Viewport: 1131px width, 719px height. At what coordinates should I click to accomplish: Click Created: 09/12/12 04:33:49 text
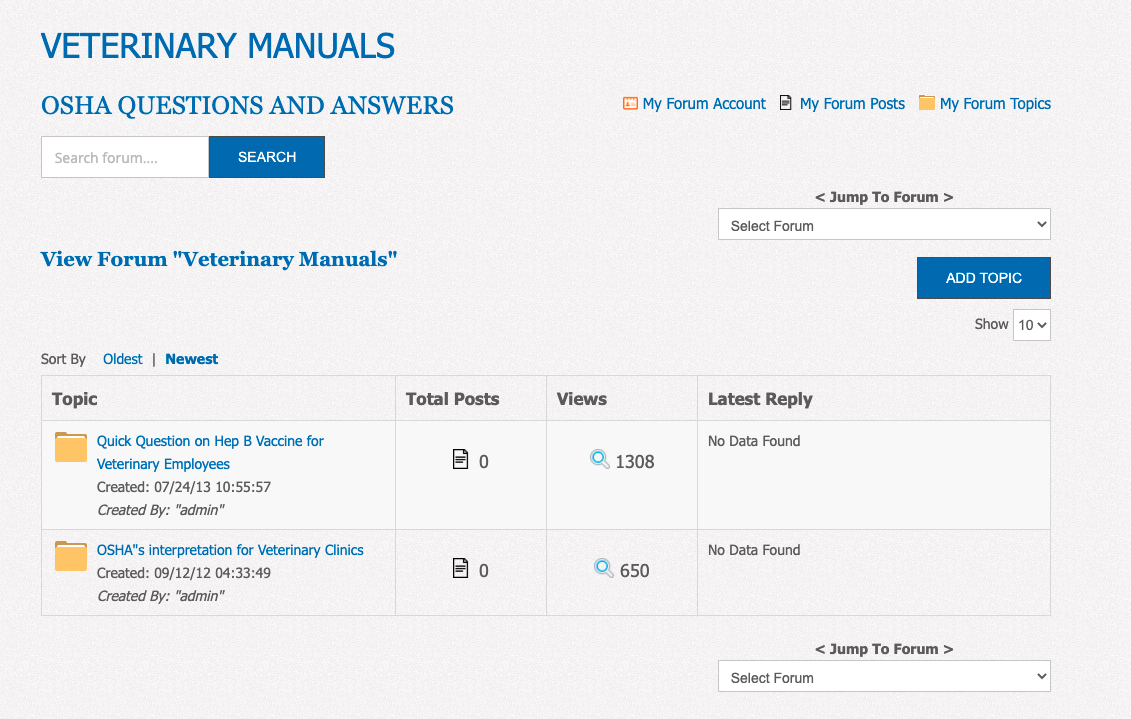[x=184, y=573]
